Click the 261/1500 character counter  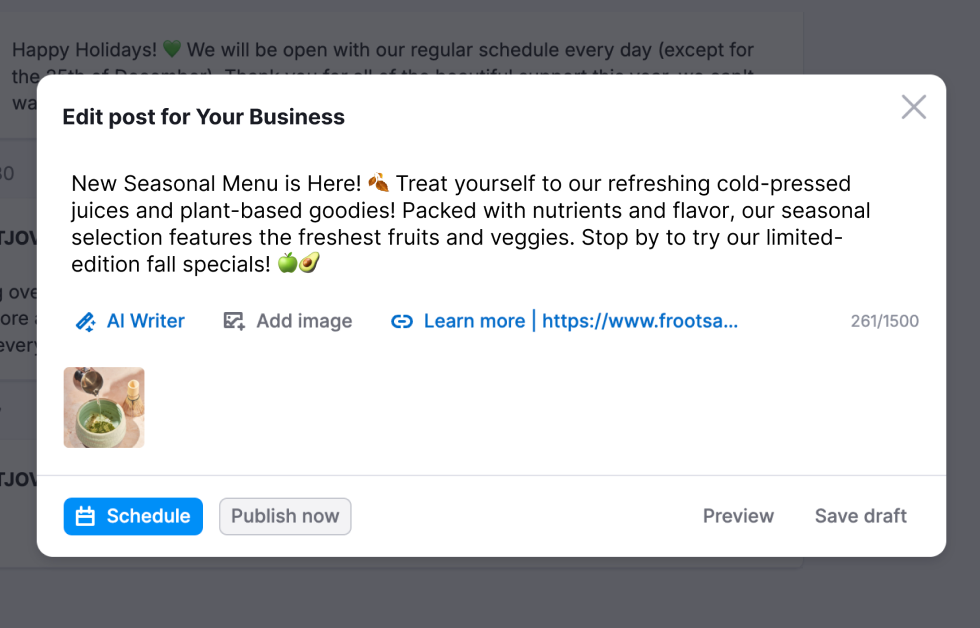click(x=884, y=321)
